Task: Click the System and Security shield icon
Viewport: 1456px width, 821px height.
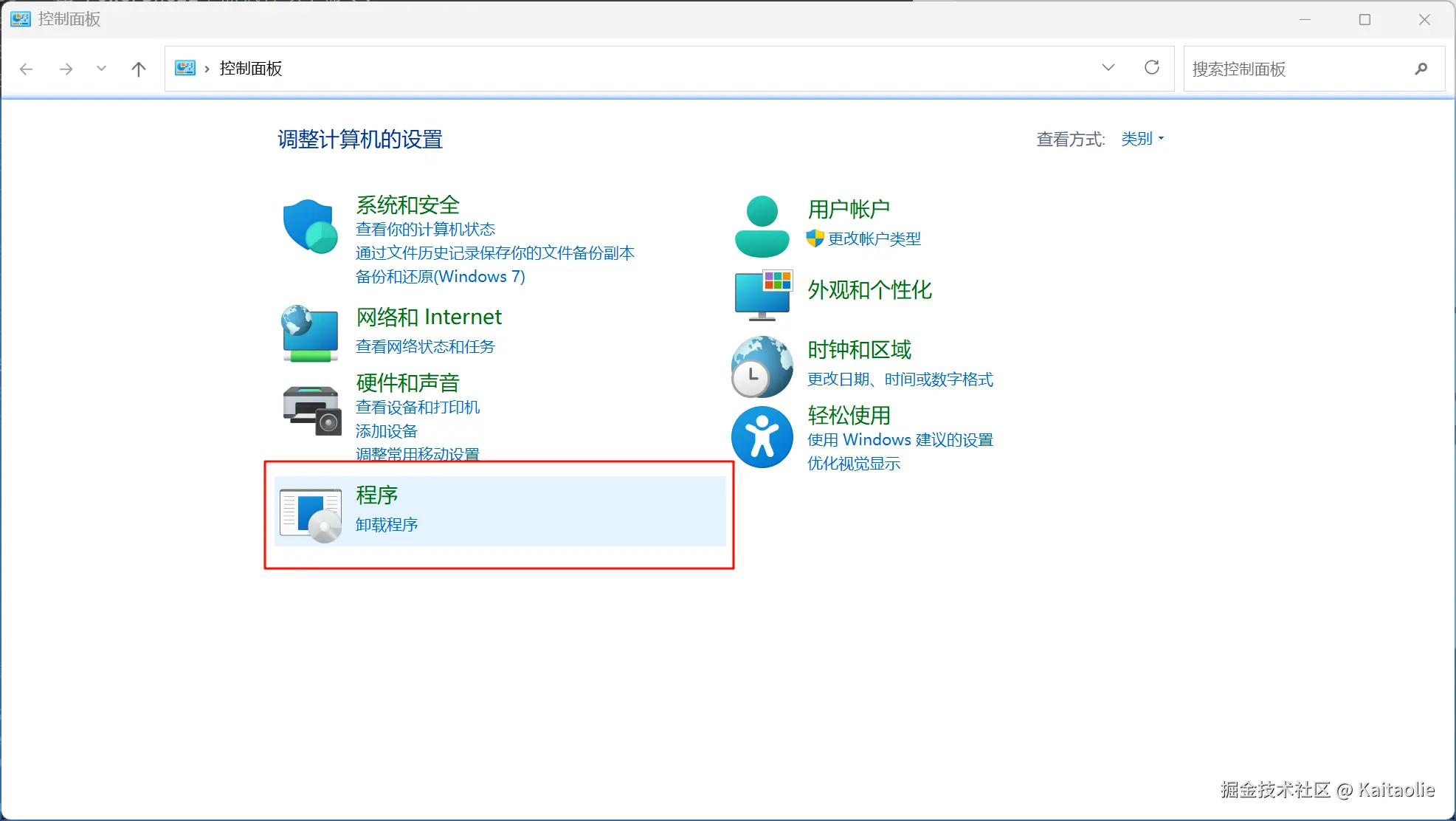Action: [310, 226]
